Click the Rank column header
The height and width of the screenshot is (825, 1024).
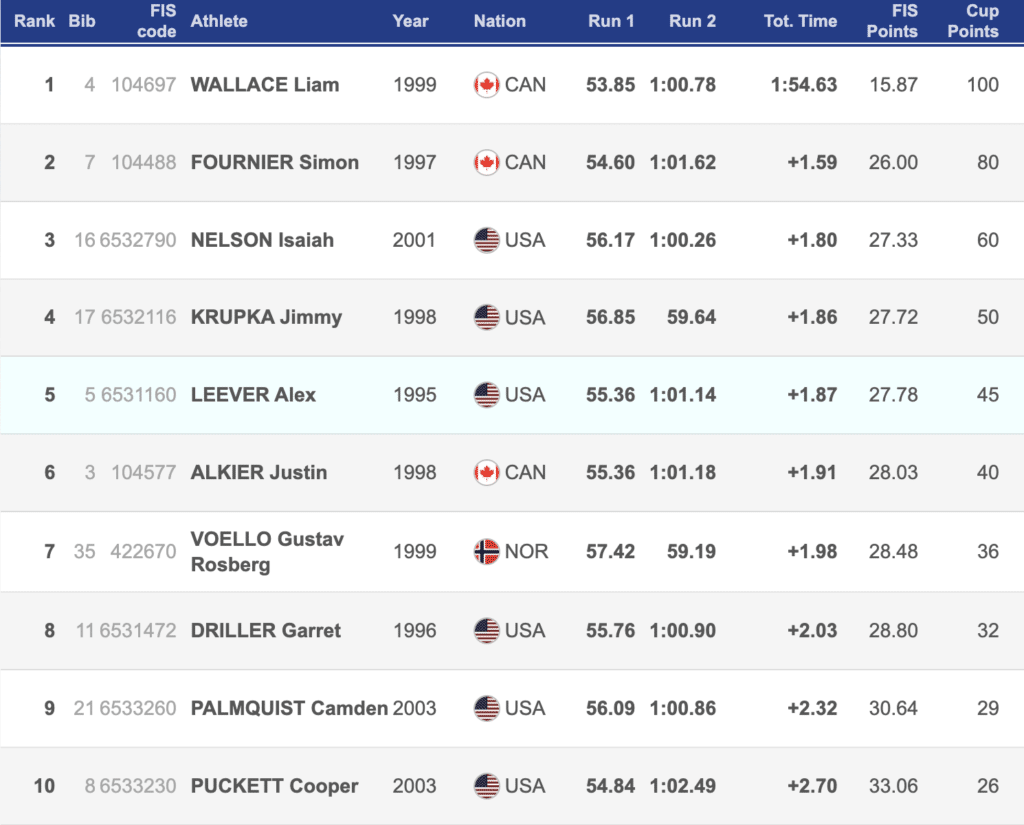click(35, 21)
